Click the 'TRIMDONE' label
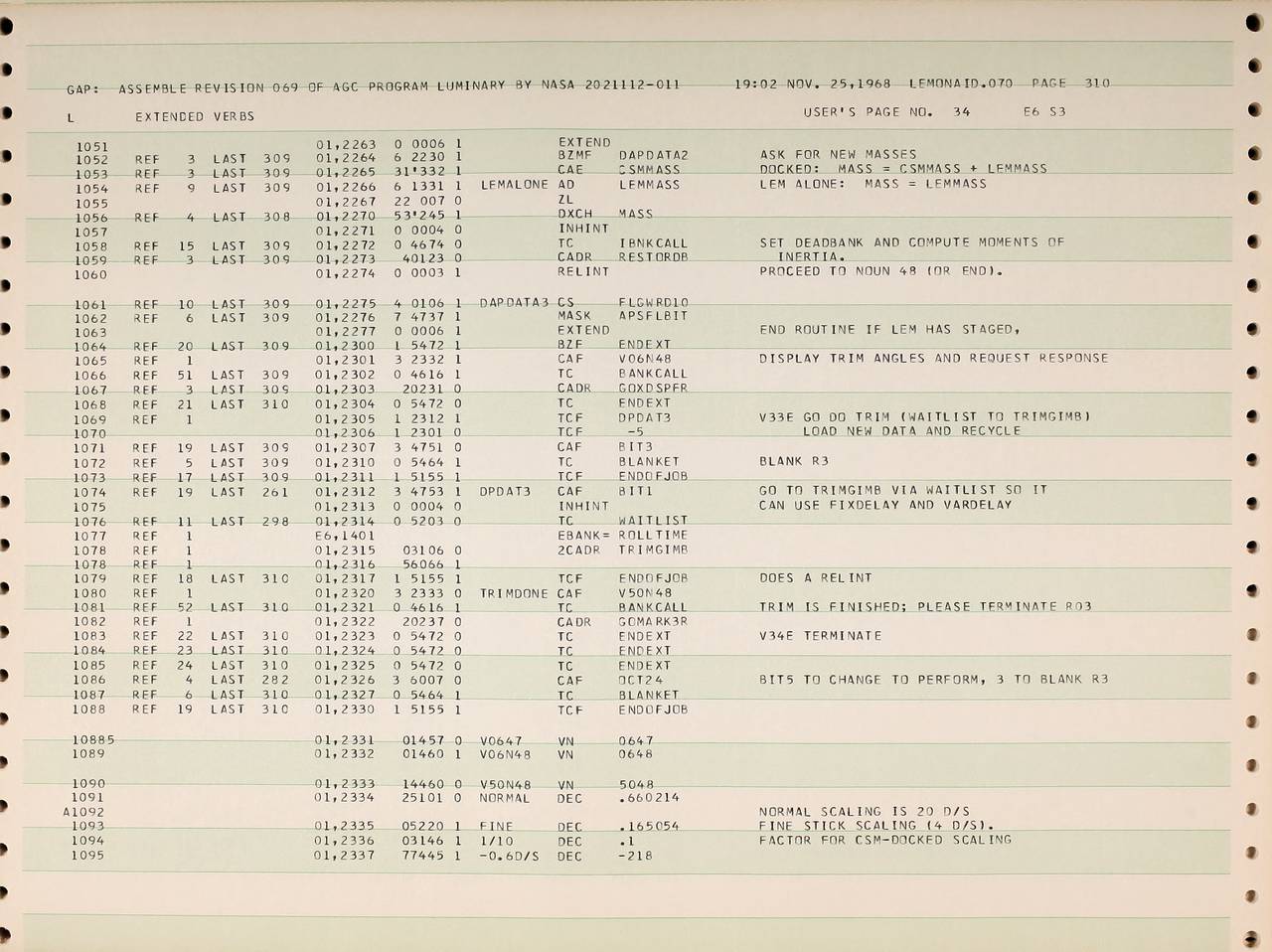 coord(514,593)
